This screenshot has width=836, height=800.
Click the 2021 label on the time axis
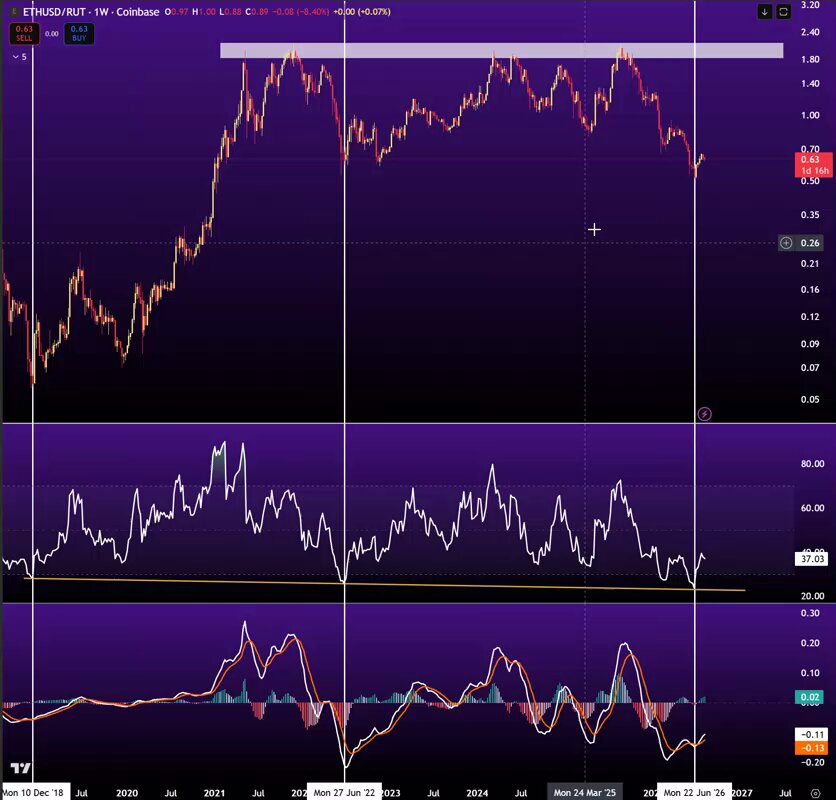coord(214,793)
